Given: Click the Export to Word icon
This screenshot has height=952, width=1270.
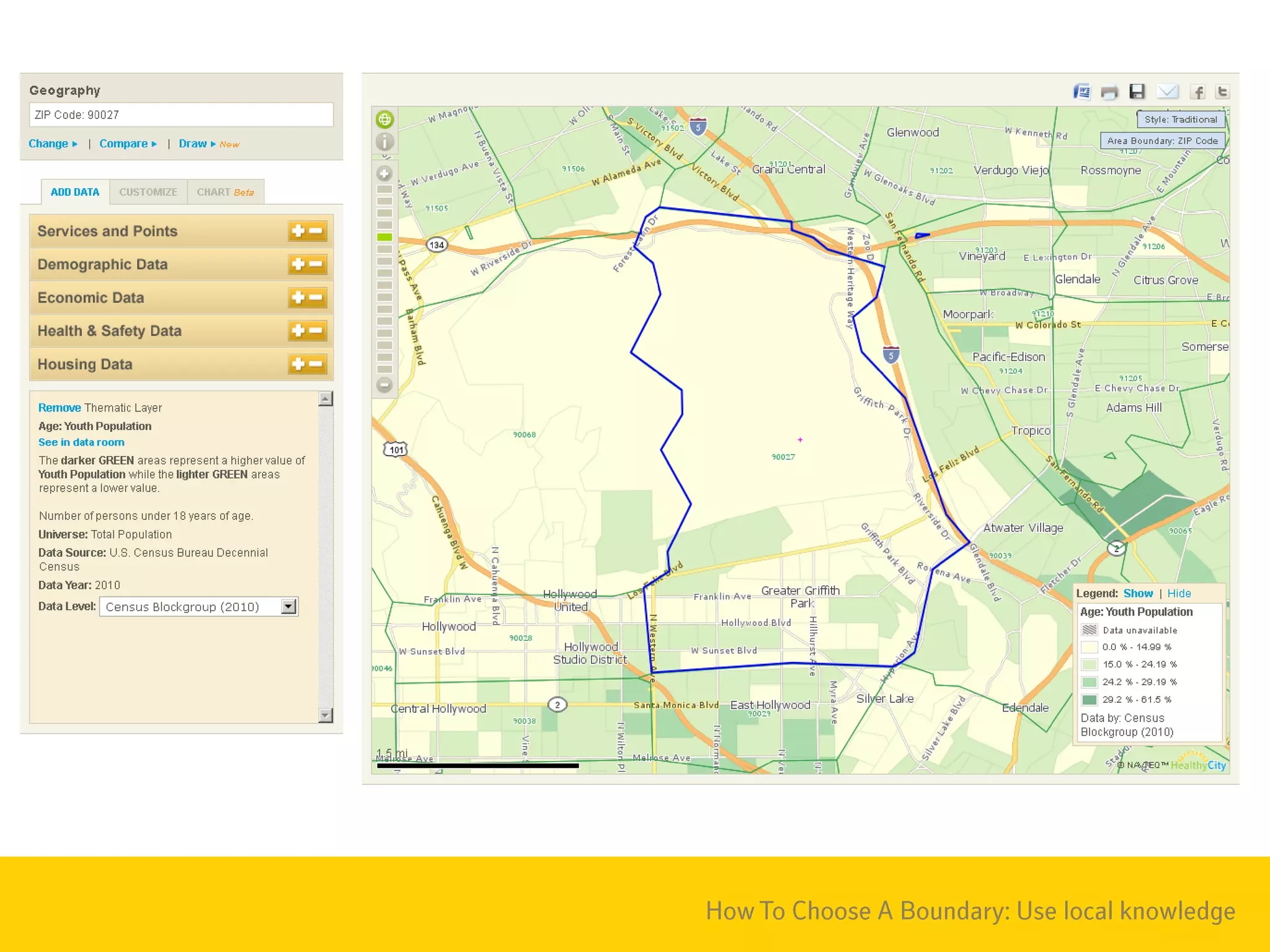Looking at the screenshot, I should 1081,92.
